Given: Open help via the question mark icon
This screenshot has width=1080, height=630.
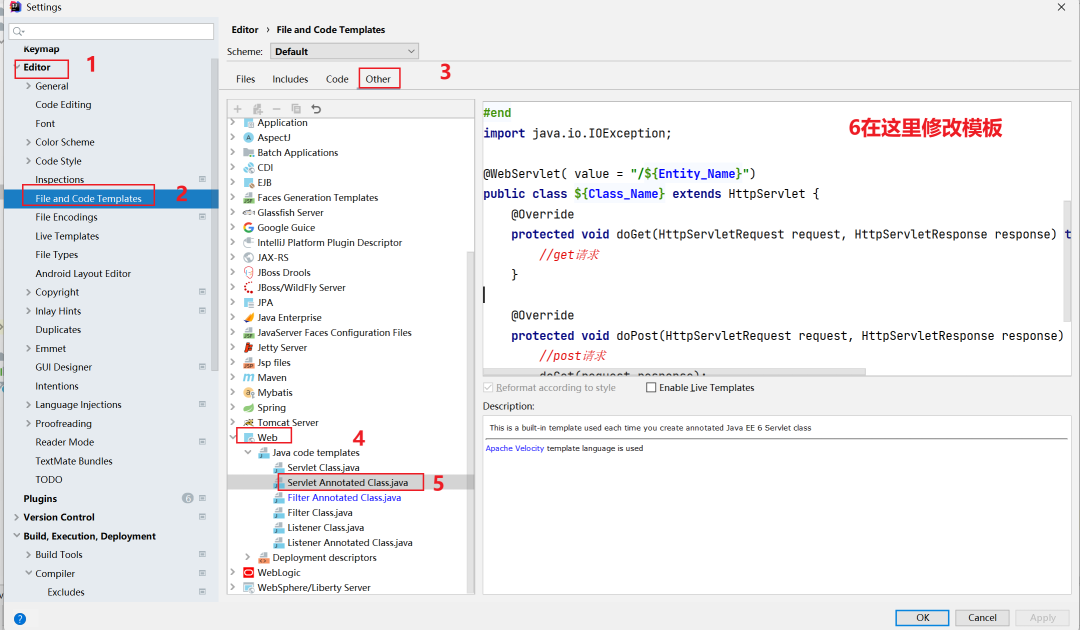Looking at the screenshot, I should (x=19, y=618).
